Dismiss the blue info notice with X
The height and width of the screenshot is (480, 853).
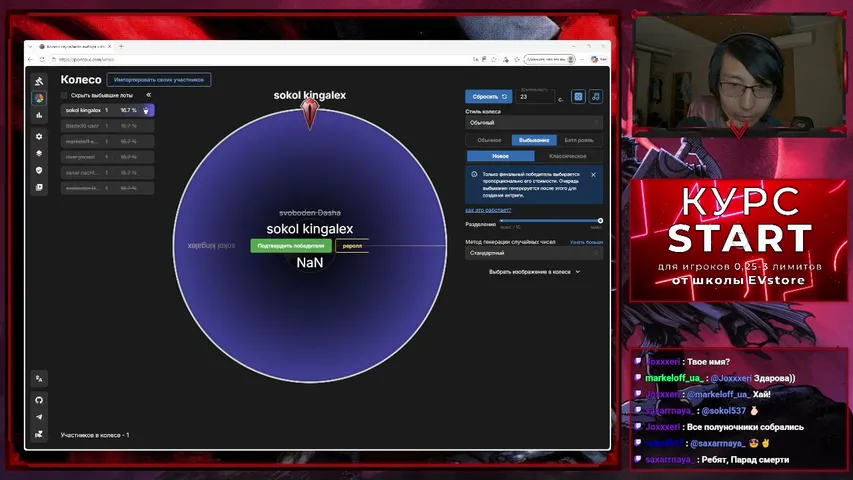point(594,175)
